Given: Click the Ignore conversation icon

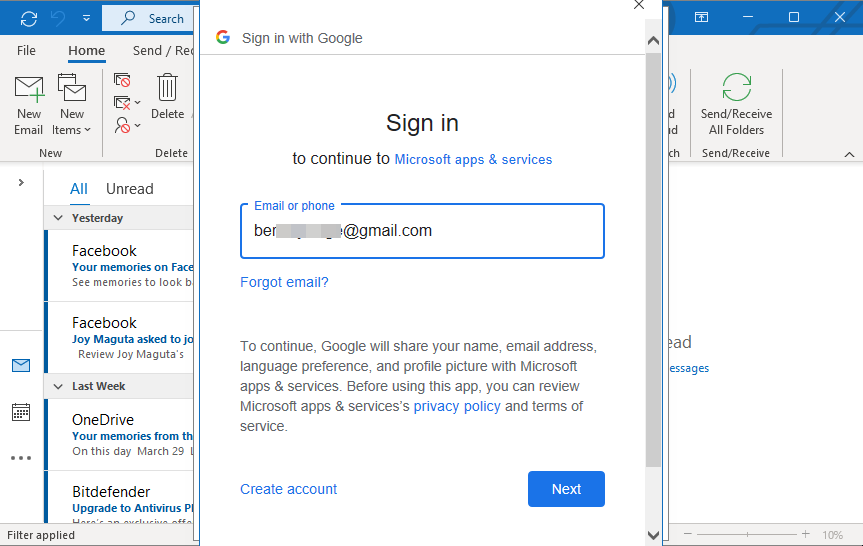Looking at the screenshot, I should [122, 80].
